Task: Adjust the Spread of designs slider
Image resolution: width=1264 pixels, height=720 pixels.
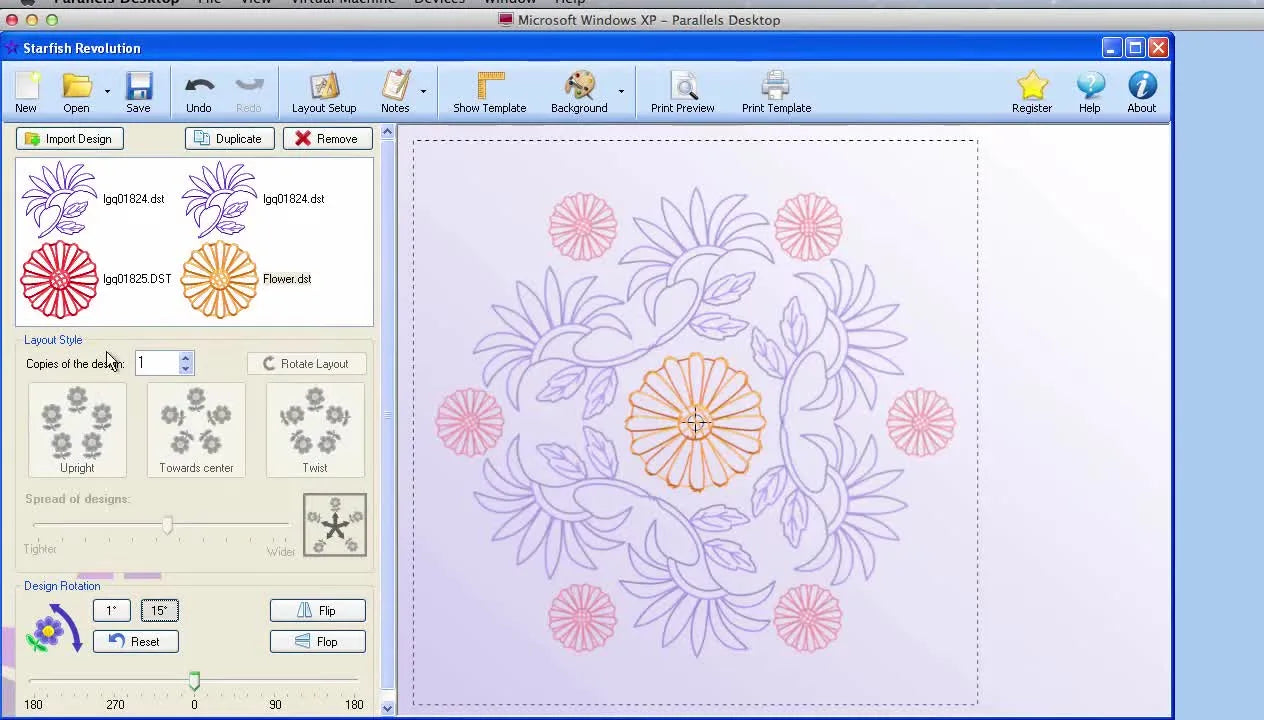Action: click(x=167, y=525)
